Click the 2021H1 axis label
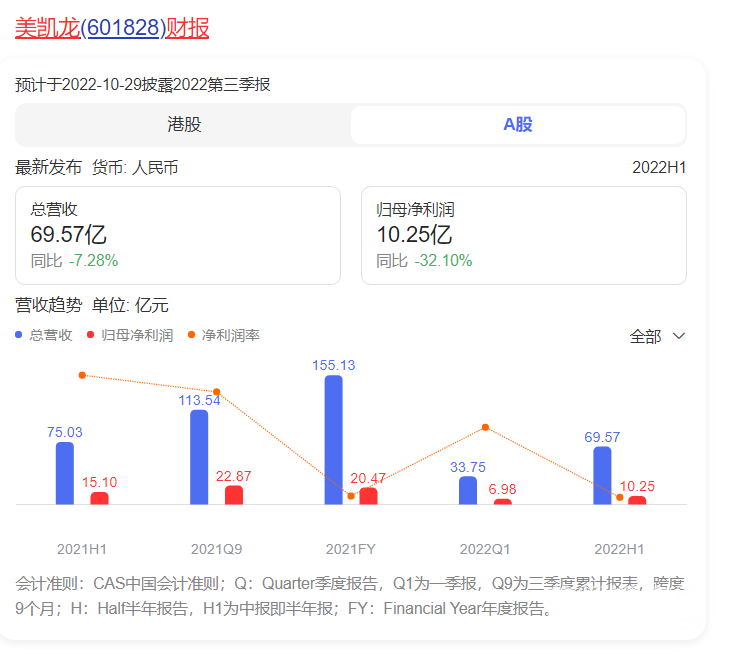Image resolution: width=744 pixels, height=657 pixels. (82, 549)
